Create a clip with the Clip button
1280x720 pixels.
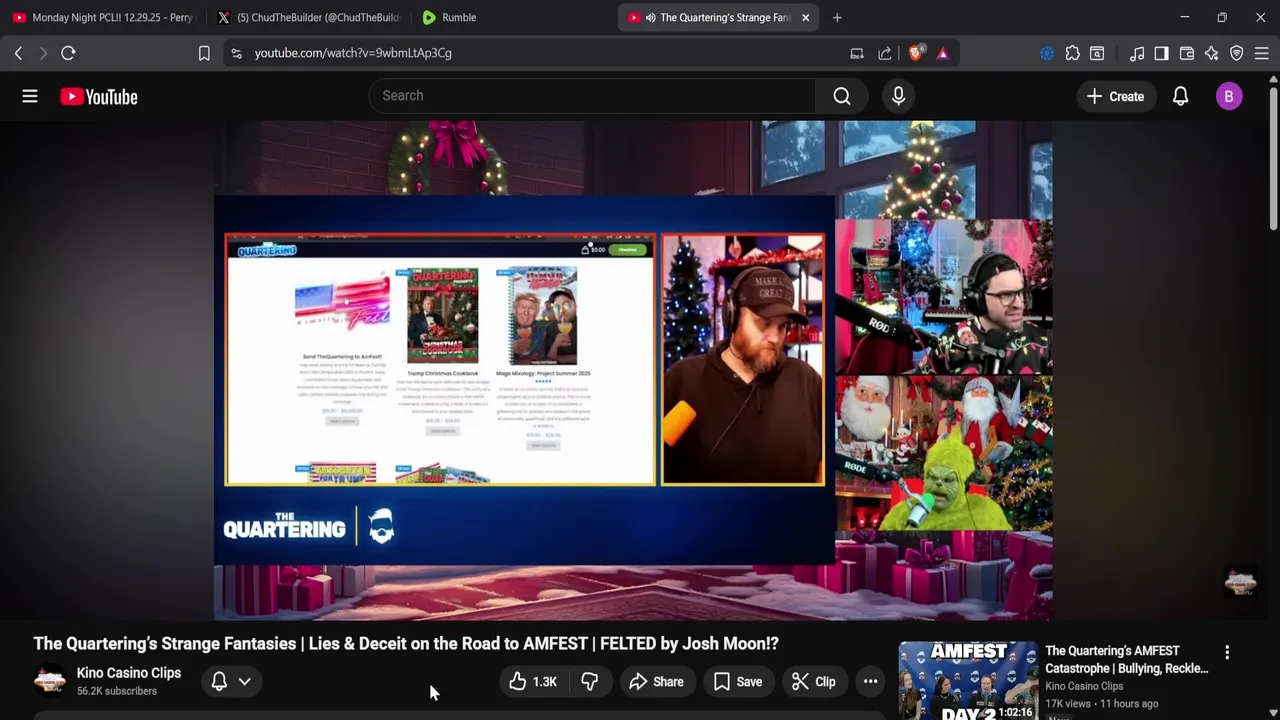pos(814,682)
